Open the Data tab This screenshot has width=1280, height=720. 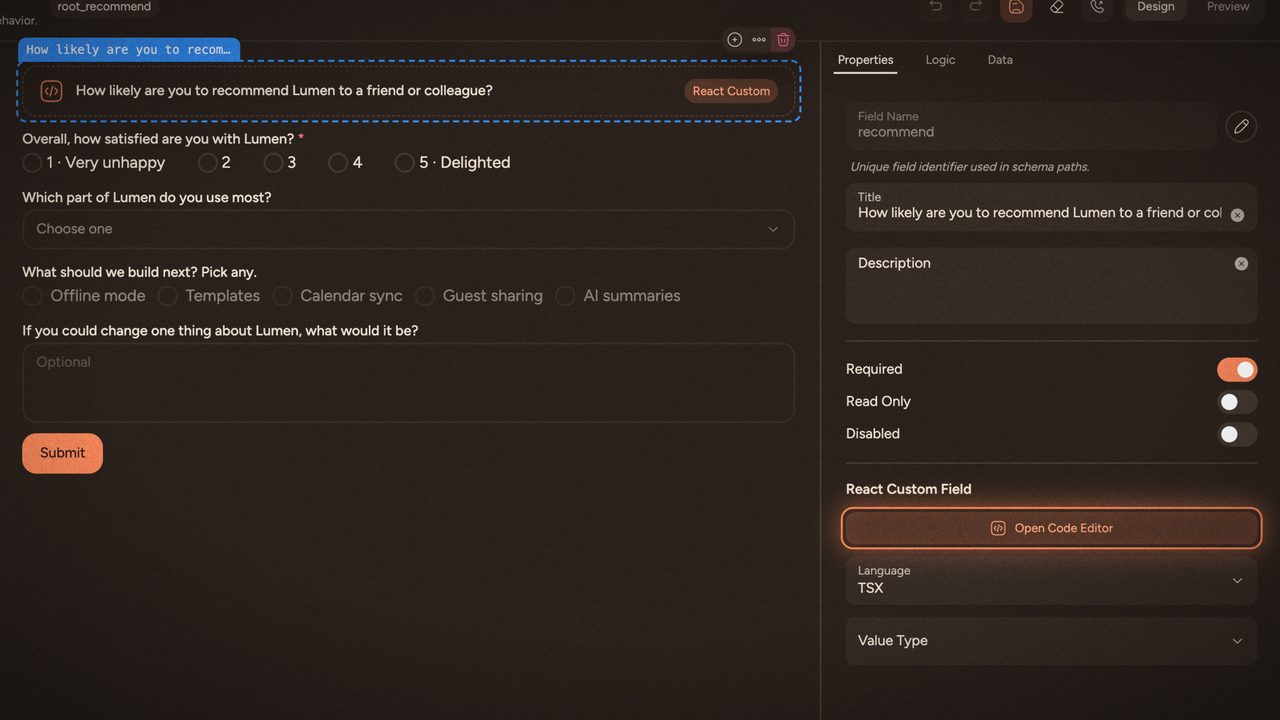(x=1000, y=60)
